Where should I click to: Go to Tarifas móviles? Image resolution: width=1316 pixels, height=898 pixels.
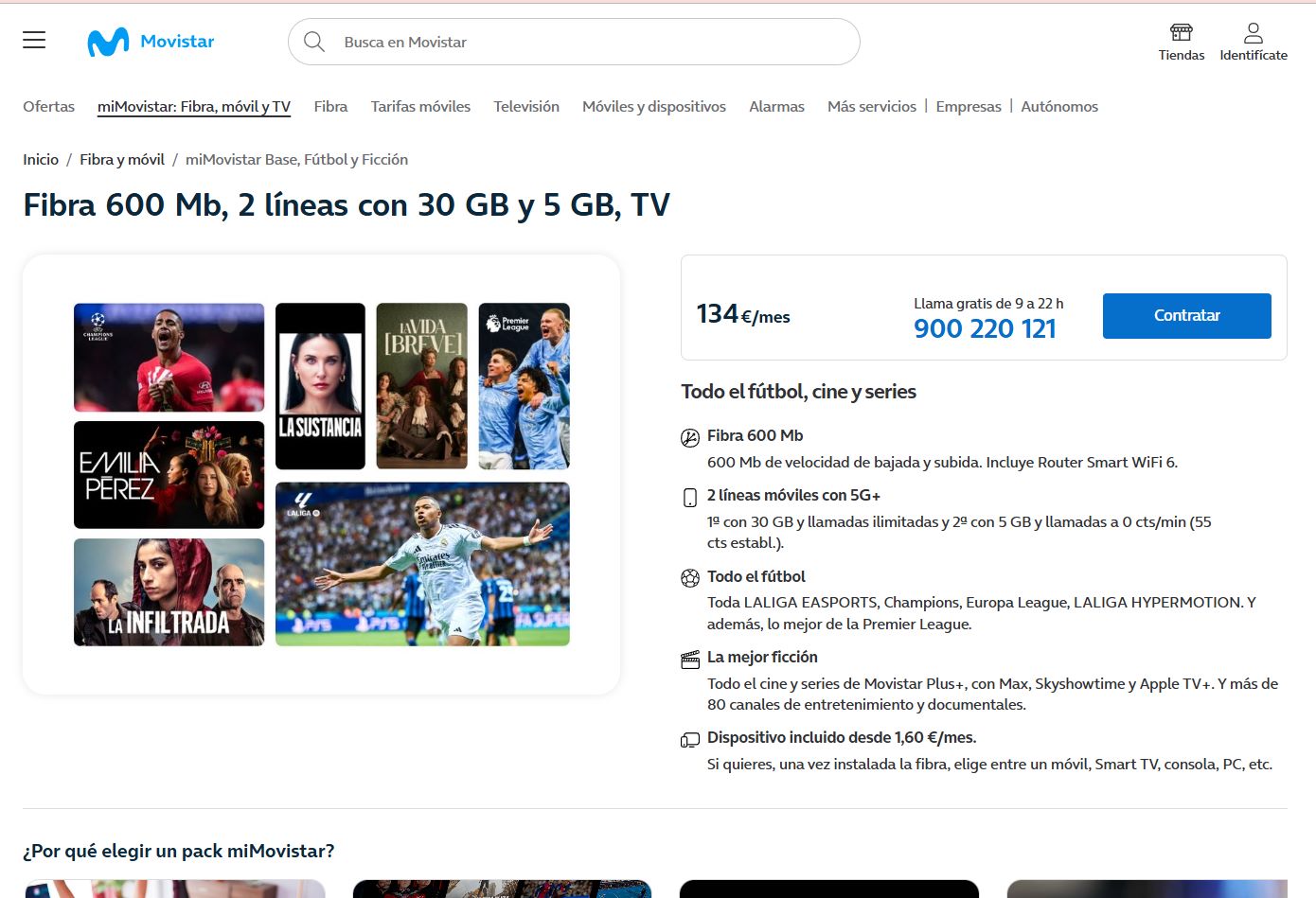click(x=420, y=106)
